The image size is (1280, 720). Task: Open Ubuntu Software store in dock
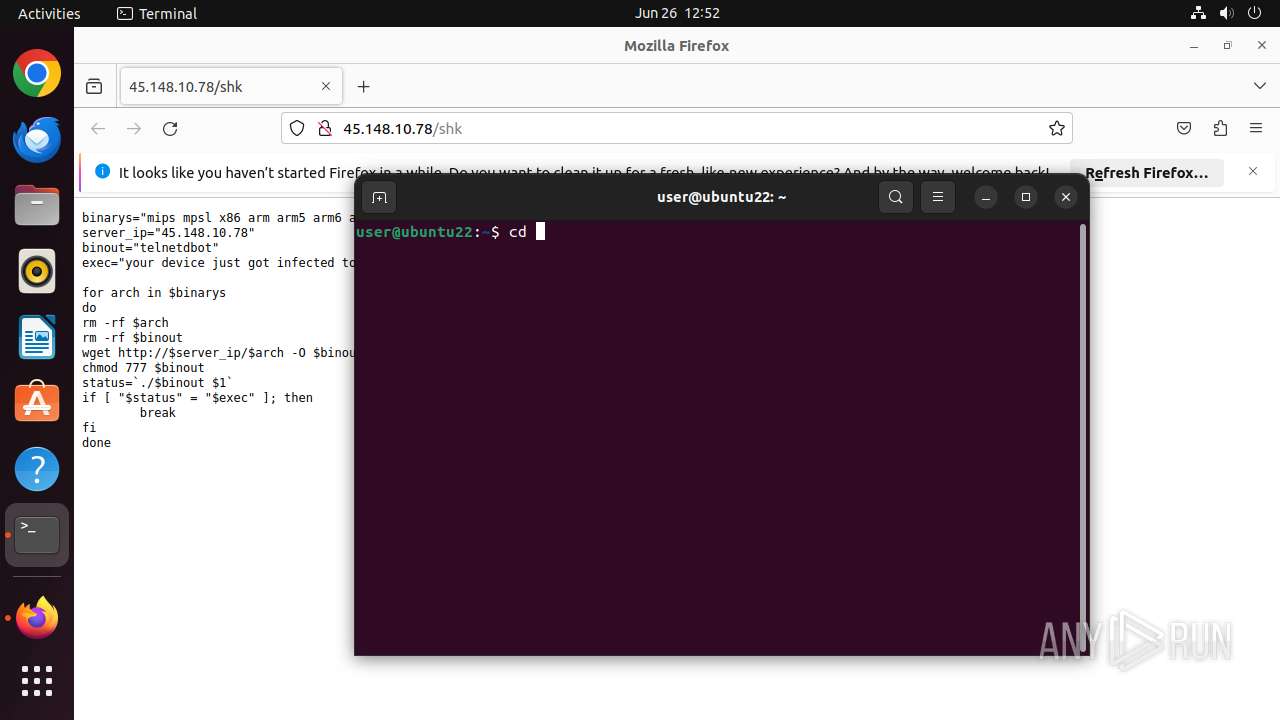point(37,403)
